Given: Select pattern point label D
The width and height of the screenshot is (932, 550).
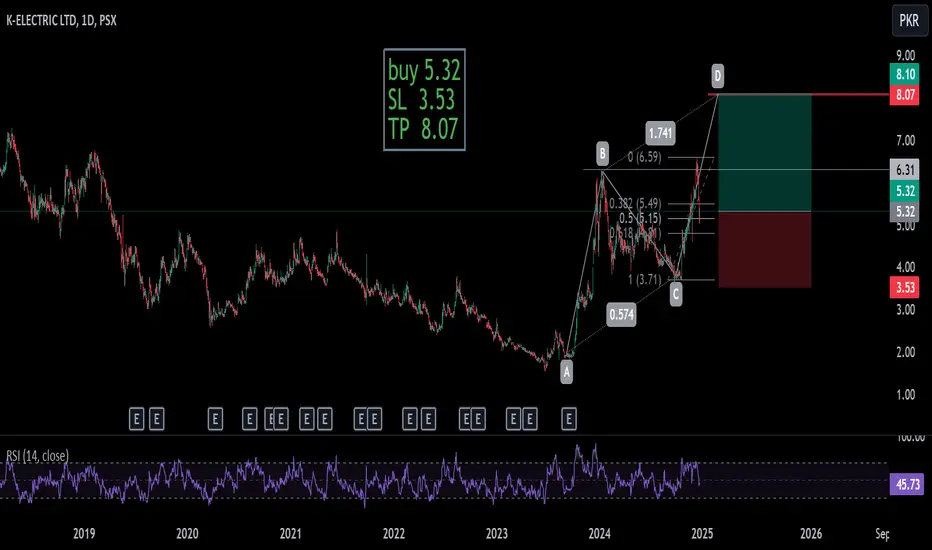Looking at the screenshot, I should coord(717,76).
